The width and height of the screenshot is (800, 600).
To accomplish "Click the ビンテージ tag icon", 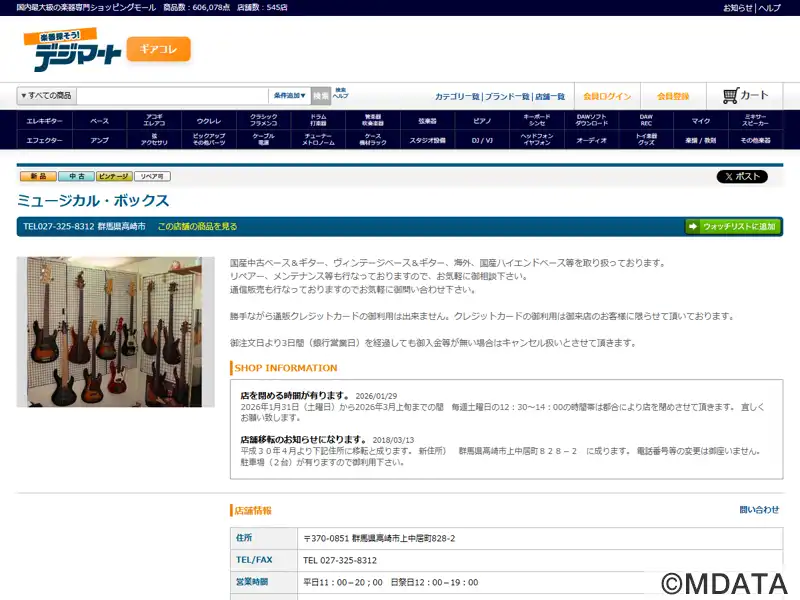I will [114, 177].
